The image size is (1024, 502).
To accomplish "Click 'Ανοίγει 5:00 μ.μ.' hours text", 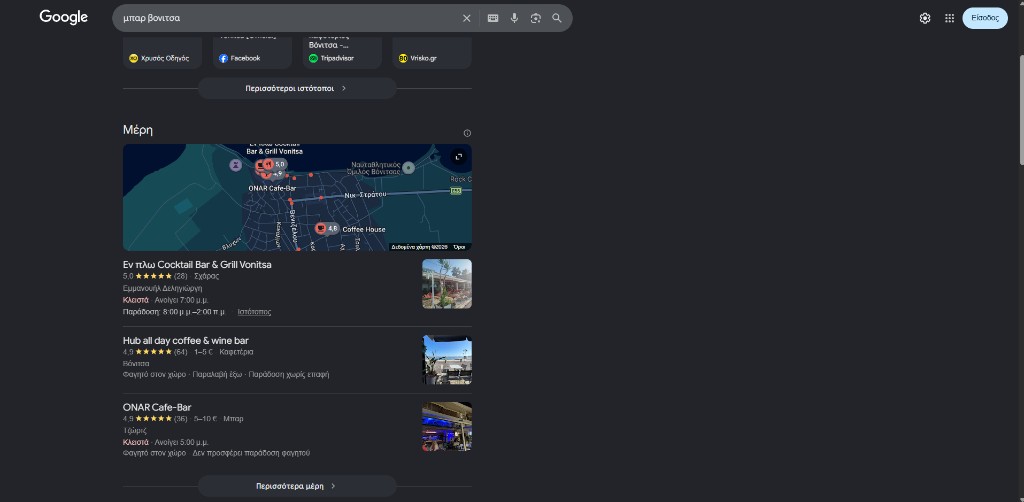I will pos(182,443).
